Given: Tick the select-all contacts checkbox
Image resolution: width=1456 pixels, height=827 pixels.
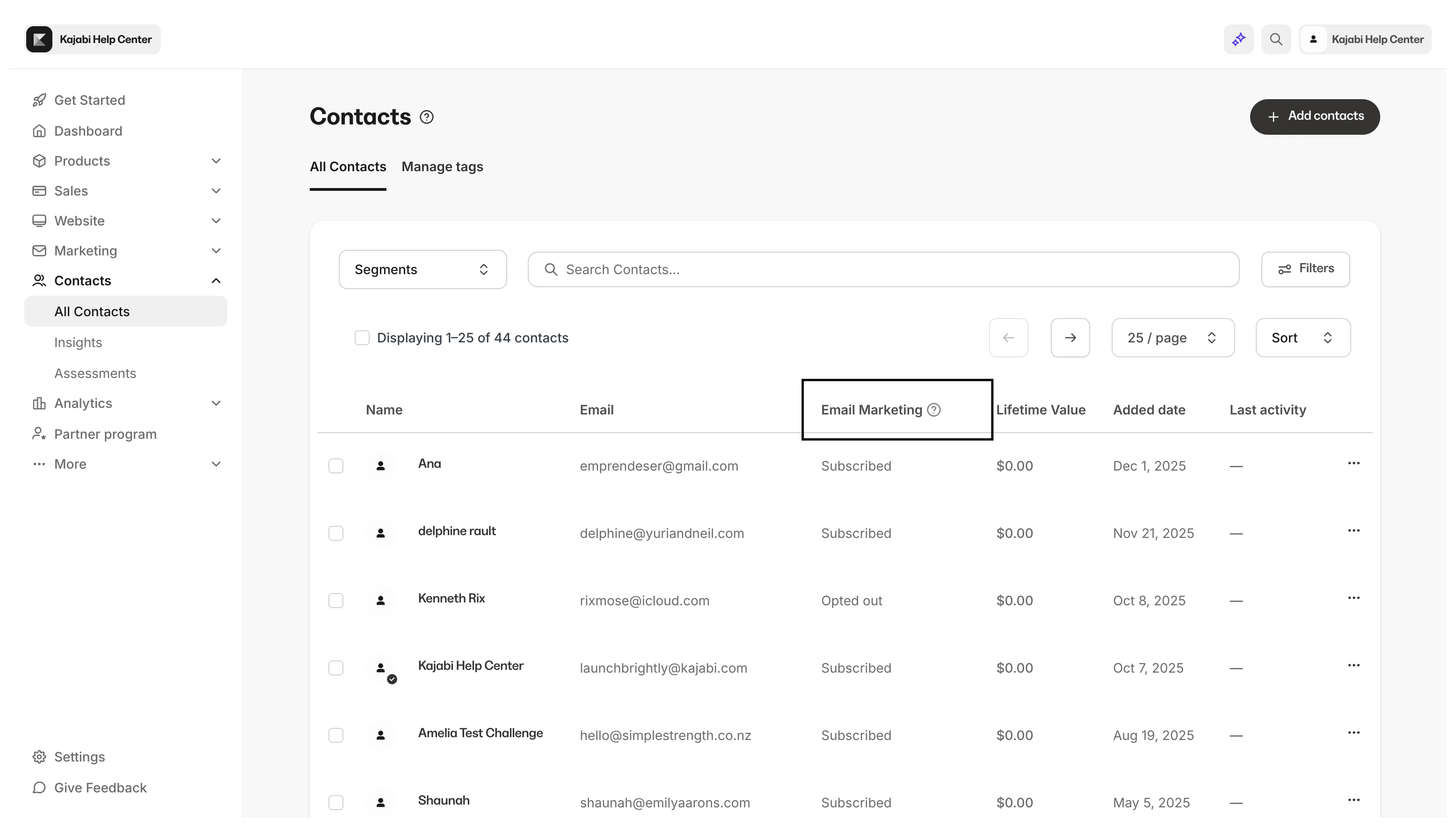Looking at the screenshot, I should (x=362, y=338).
